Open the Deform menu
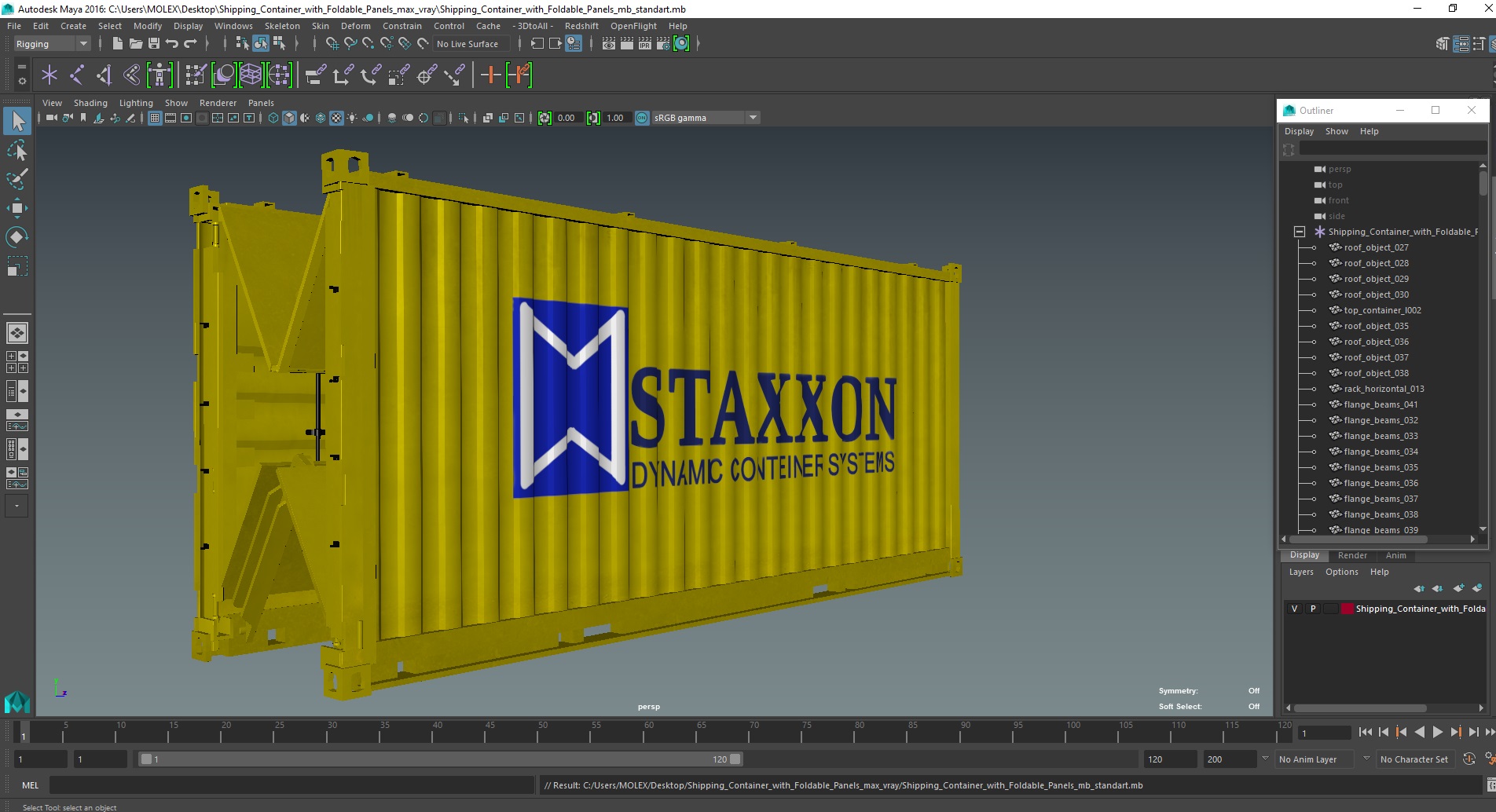The image size is (1496, 812). pos(355,26)
